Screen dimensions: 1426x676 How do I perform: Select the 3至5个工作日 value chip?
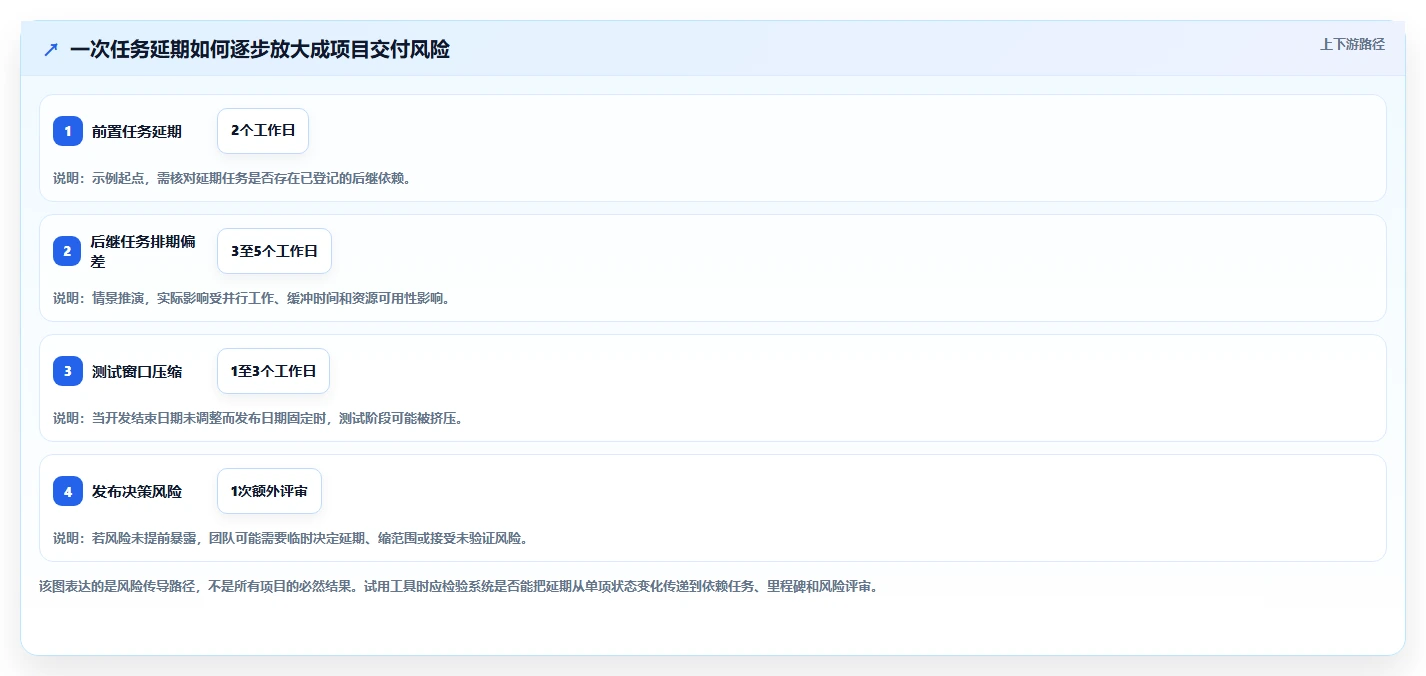click(x=274, y=251)
